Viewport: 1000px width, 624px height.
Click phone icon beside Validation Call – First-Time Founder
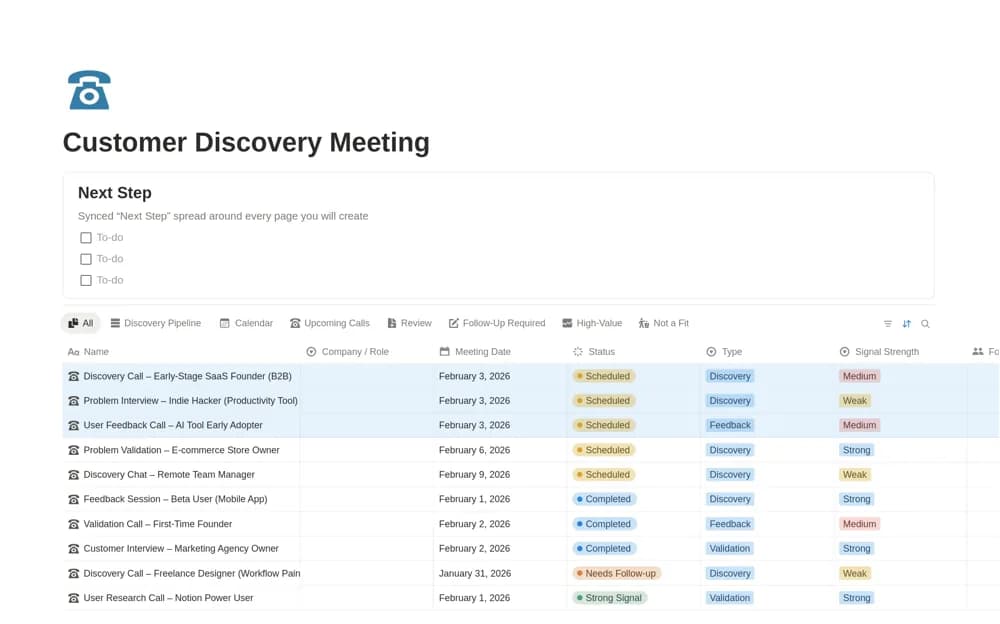pyautogui.click(x=73, y=524)
